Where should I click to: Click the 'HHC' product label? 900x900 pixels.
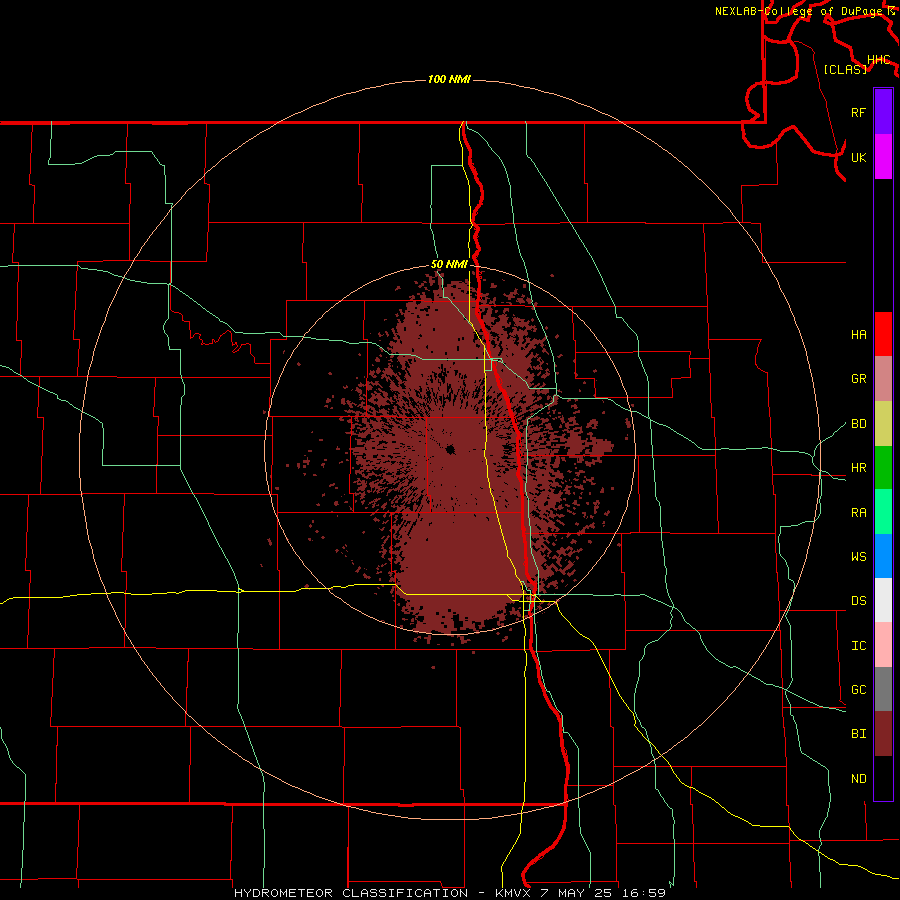(879, 60)
